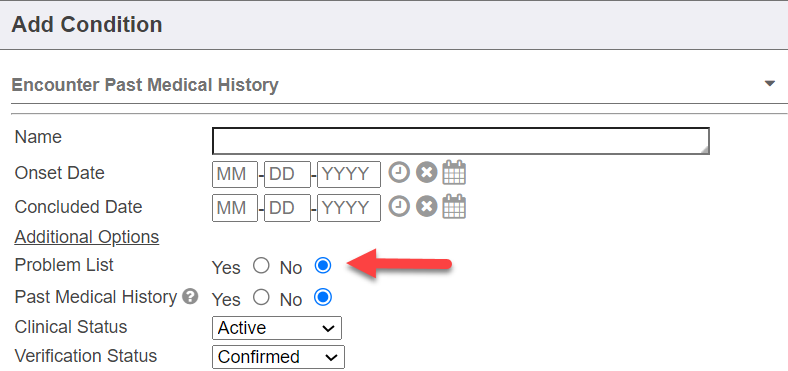Screen dimensions: 788x371
Task: Select Yes for Past Medical History
Action: click(x=261, y=298)
